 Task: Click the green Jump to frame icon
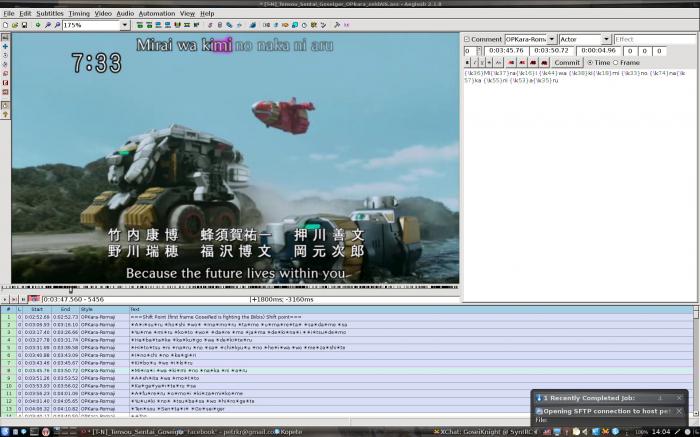click(38, 25)
